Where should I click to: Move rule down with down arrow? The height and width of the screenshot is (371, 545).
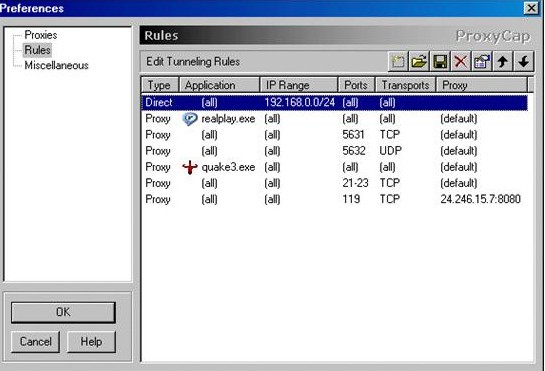coord(523,62)
